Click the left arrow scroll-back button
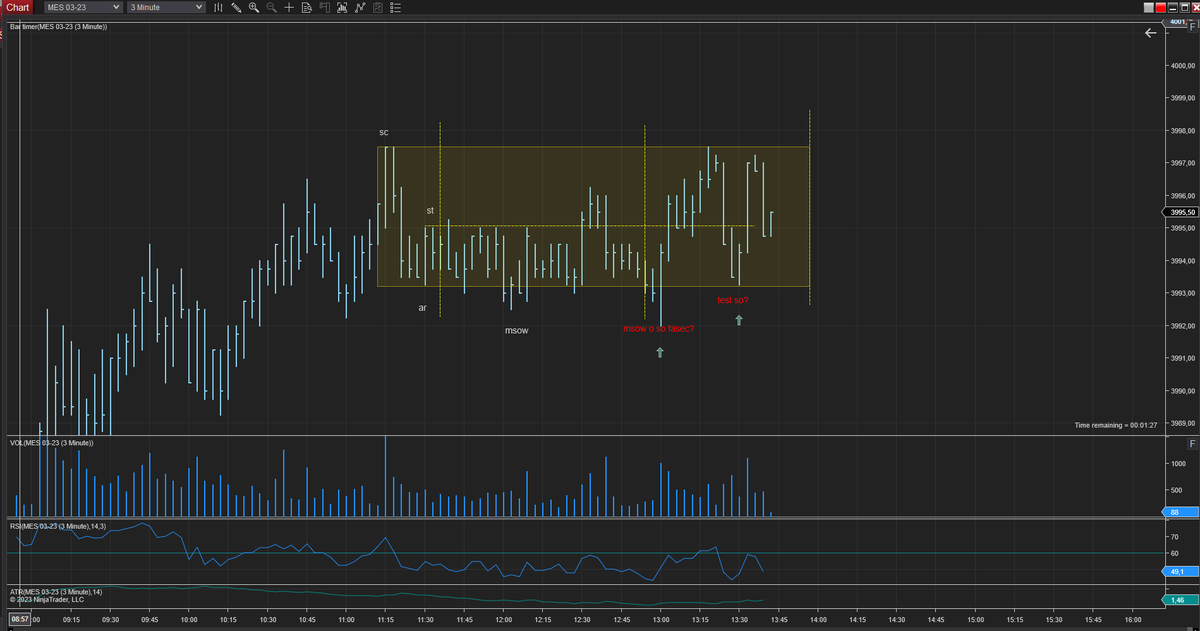 1150,33
